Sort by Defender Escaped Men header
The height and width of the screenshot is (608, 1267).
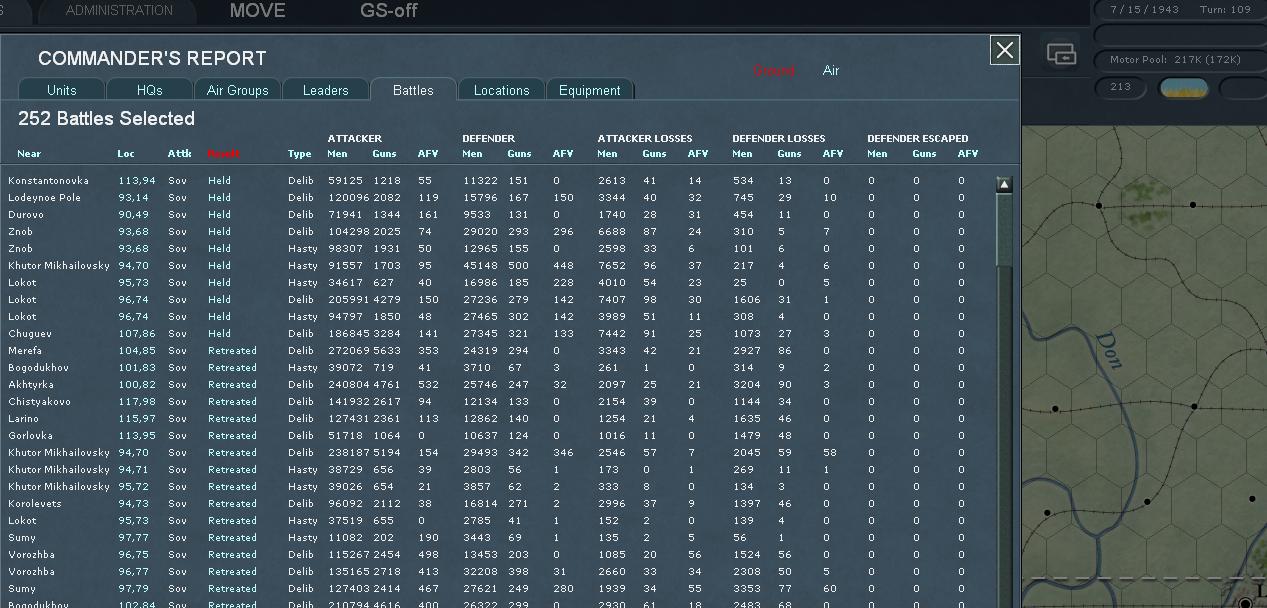pos(877,154)
